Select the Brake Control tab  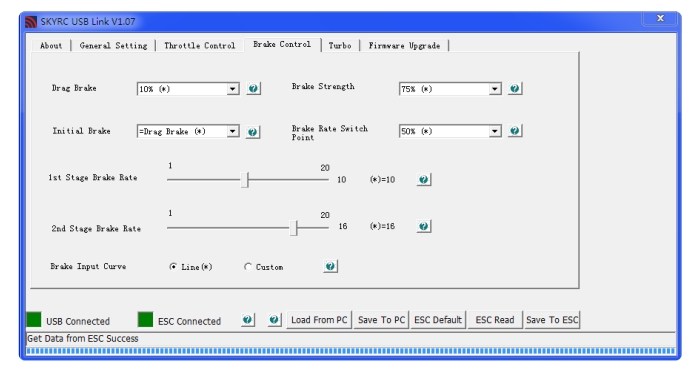[x=282, y=44]
